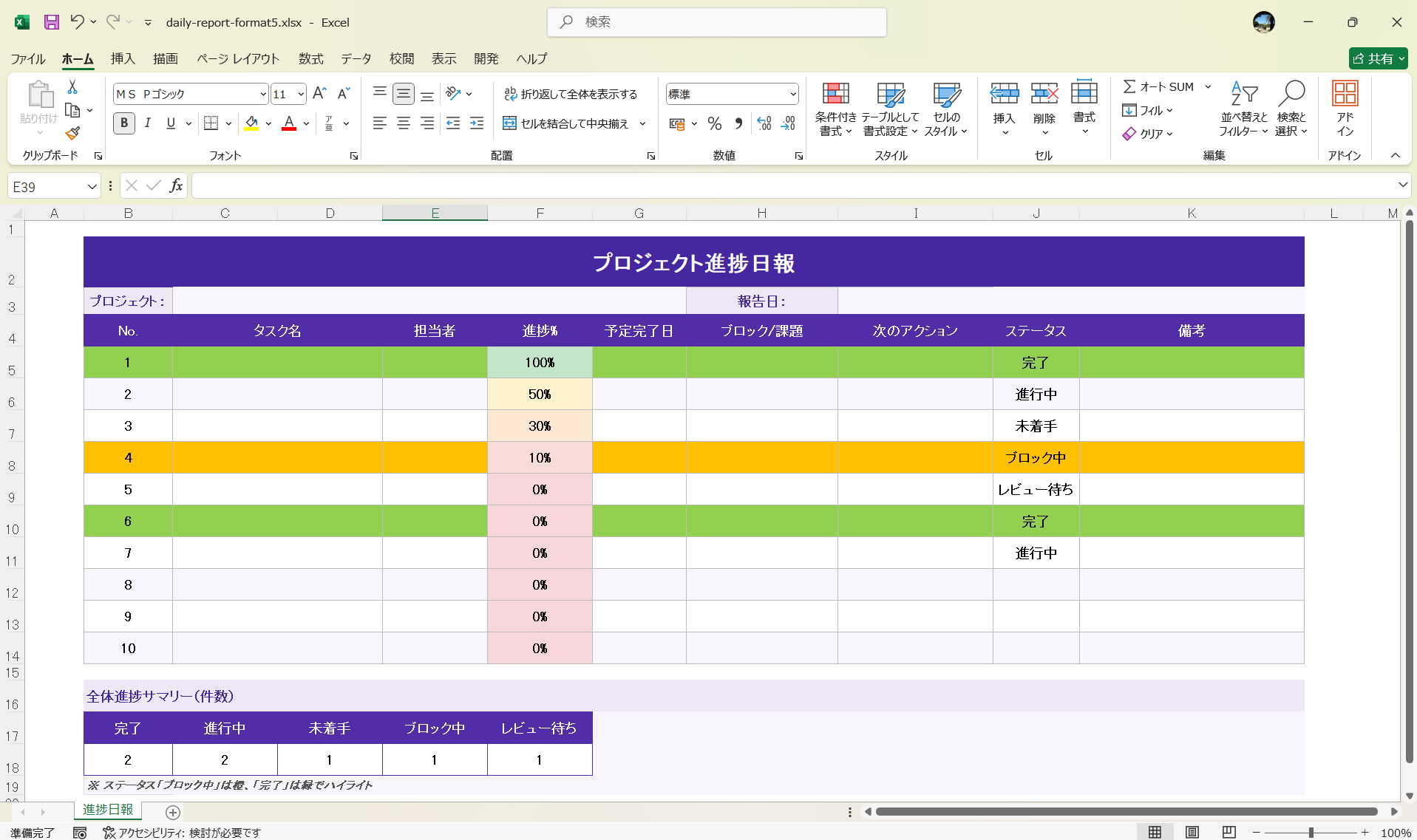Click the Copy icon in Clipboard group

point(72,111)
